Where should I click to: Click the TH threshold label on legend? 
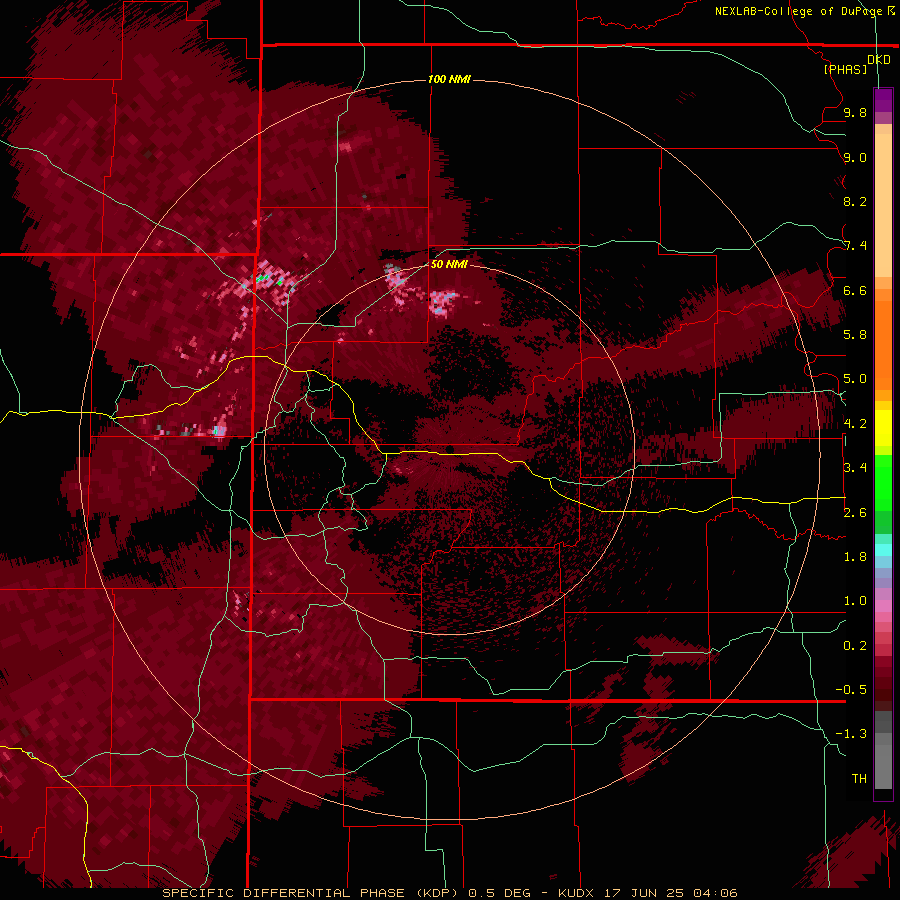click(x=859, y=779)
